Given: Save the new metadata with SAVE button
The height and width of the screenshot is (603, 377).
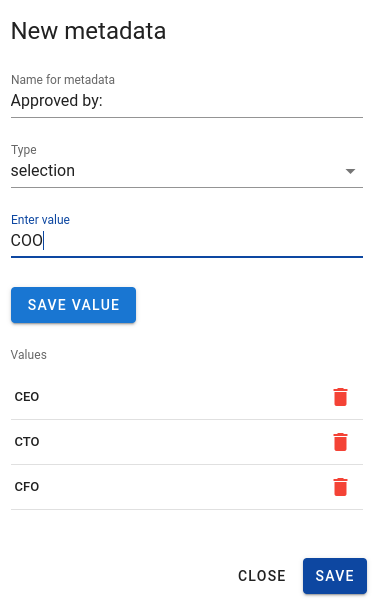Looking at the screenshot, I should (x=335, y=576).
